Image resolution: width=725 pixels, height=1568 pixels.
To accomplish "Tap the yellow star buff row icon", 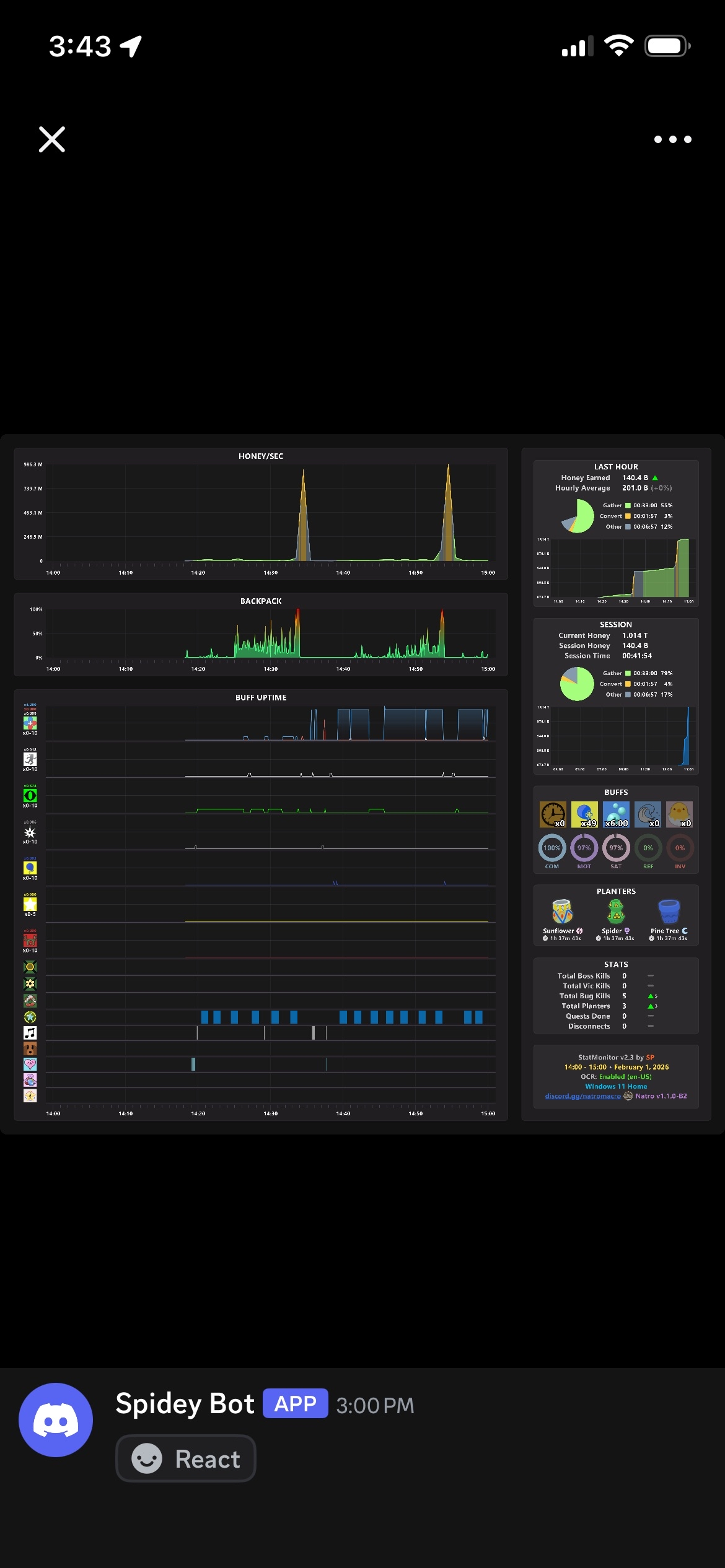I will 30,904.
